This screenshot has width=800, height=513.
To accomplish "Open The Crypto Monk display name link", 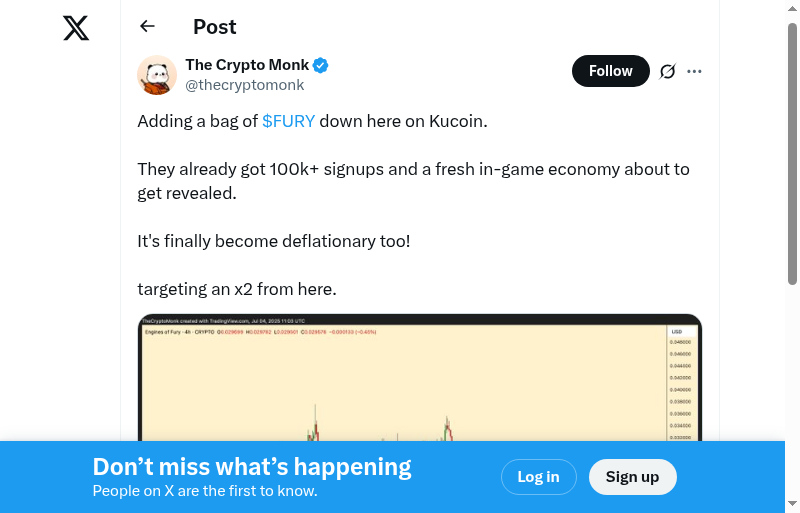I will (247, 65).
